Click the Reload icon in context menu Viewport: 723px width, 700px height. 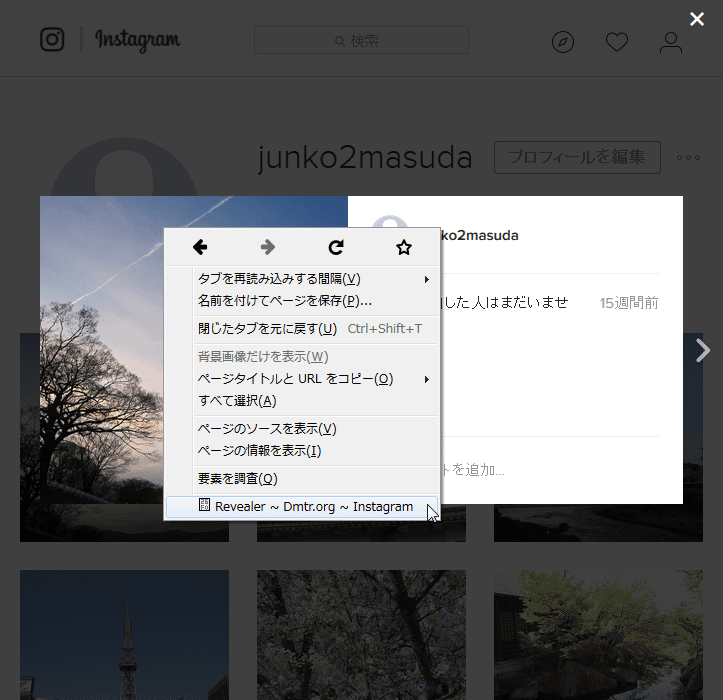pyautogui.click(x=336, y=247)
